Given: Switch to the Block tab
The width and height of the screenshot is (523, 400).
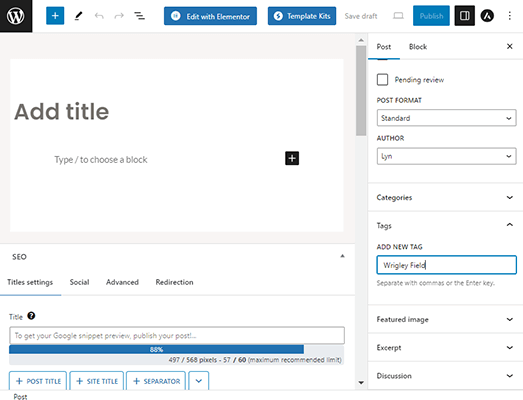Looking at the screenshot, I should pos(418,47).
